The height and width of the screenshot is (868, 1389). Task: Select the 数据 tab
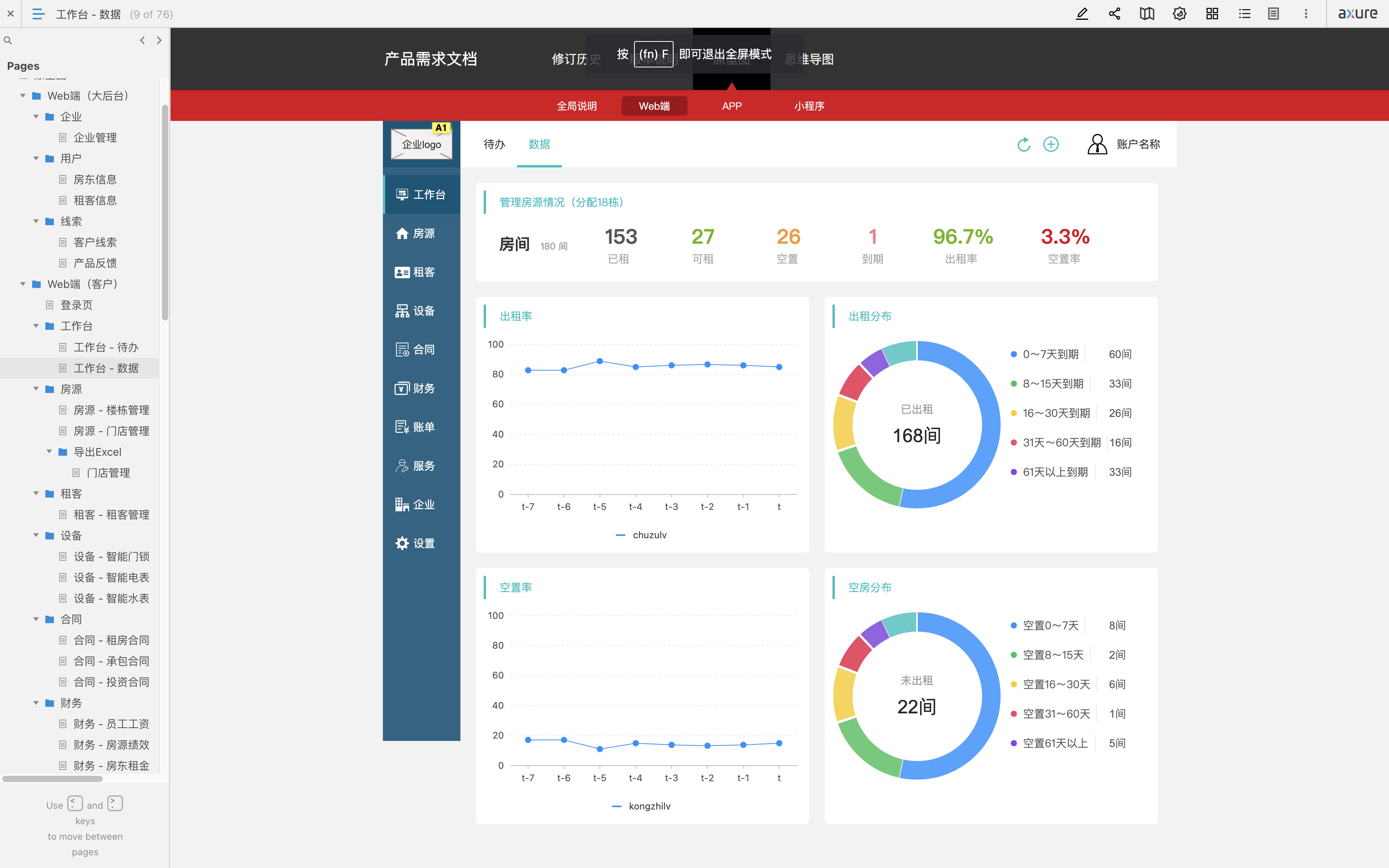coord(539,144)
